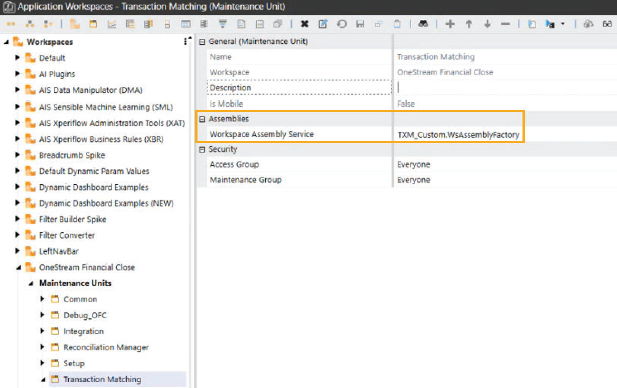The width and height of the screenshot is (617, 388).
Task: Click the binoculars Search icon
Action: coord(423,24)
